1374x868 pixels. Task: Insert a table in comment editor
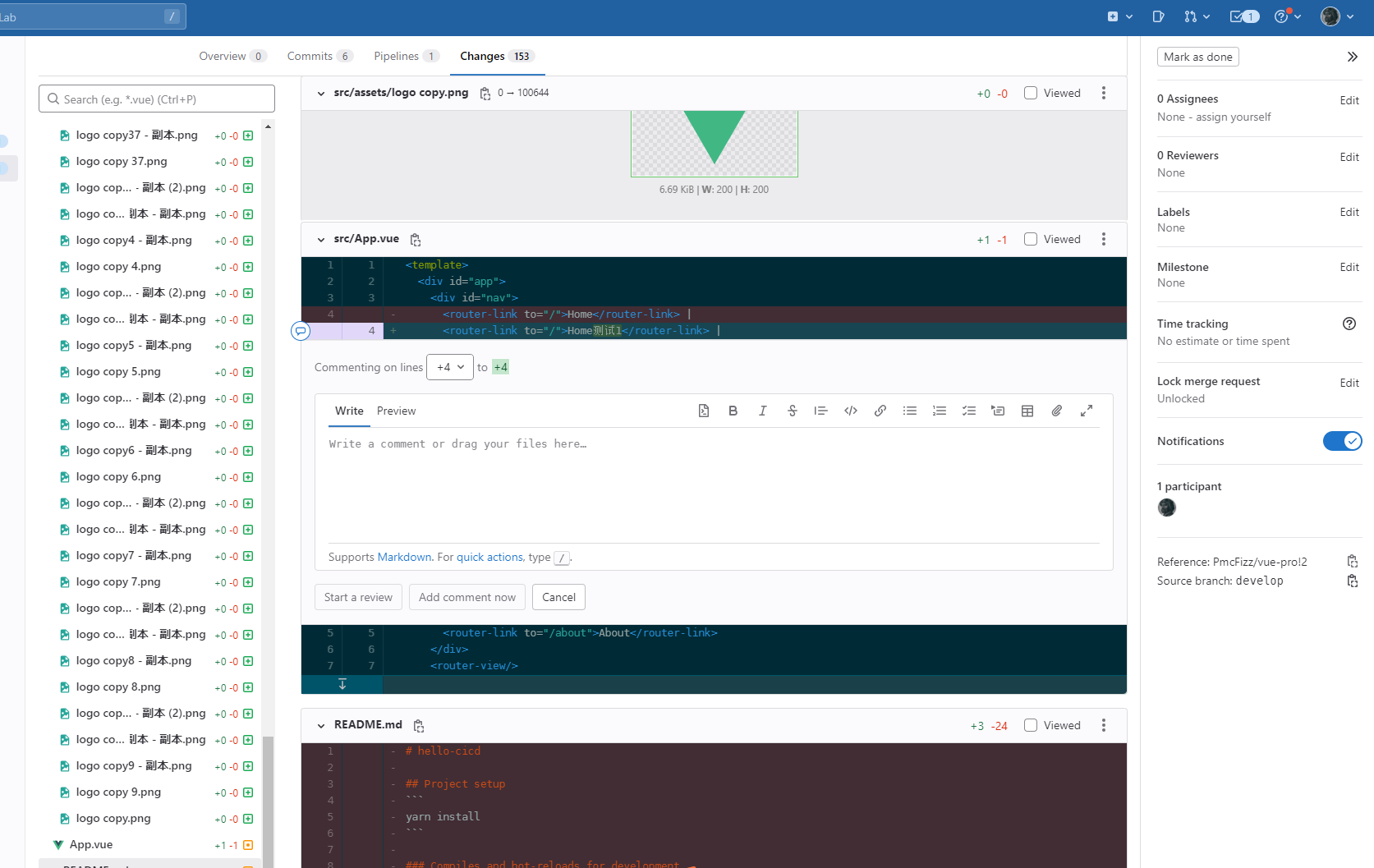[1027, 411]
